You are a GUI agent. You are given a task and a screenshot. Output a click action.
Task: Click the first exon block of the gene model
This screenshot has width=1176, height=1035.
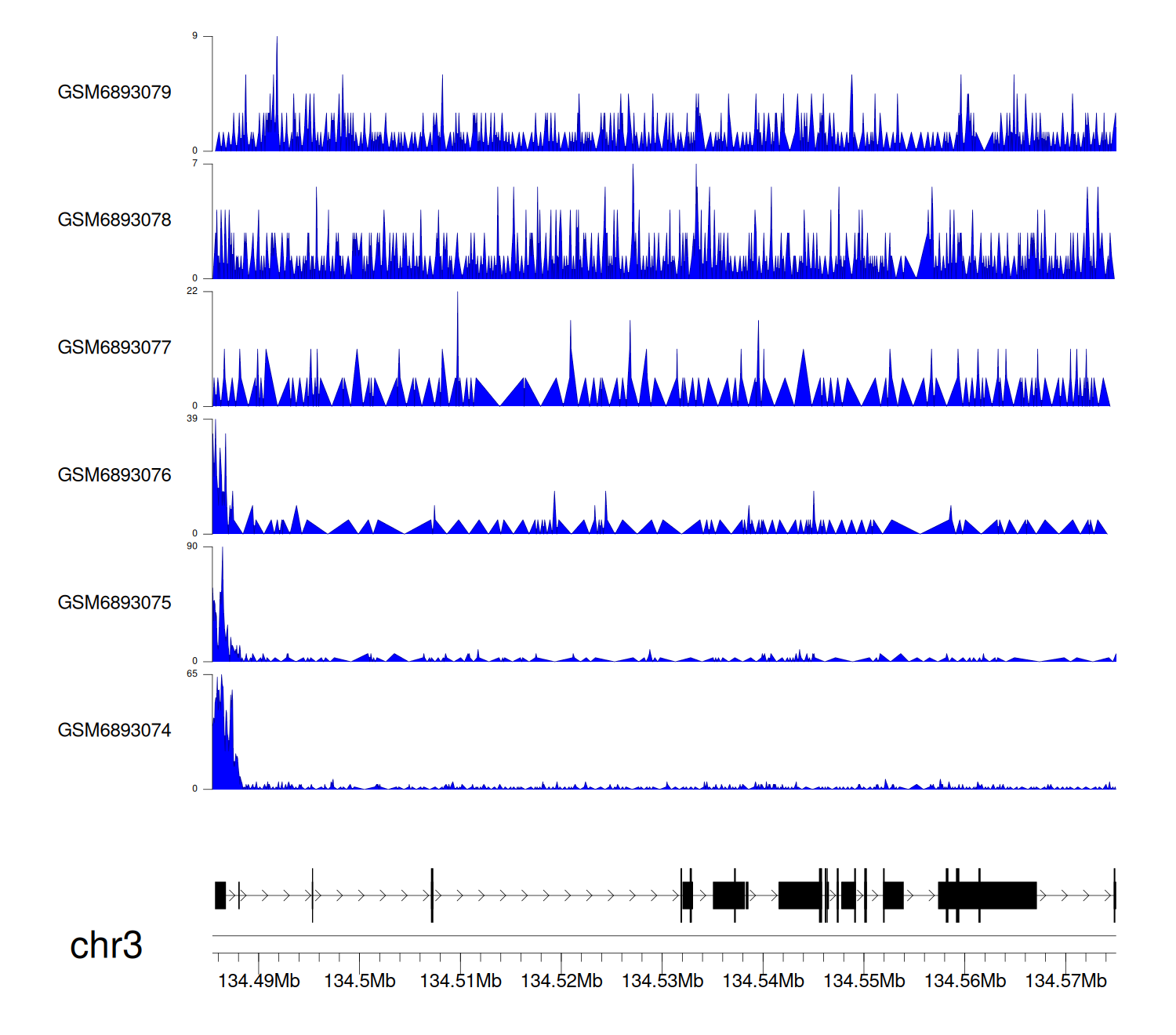(220, 895)
